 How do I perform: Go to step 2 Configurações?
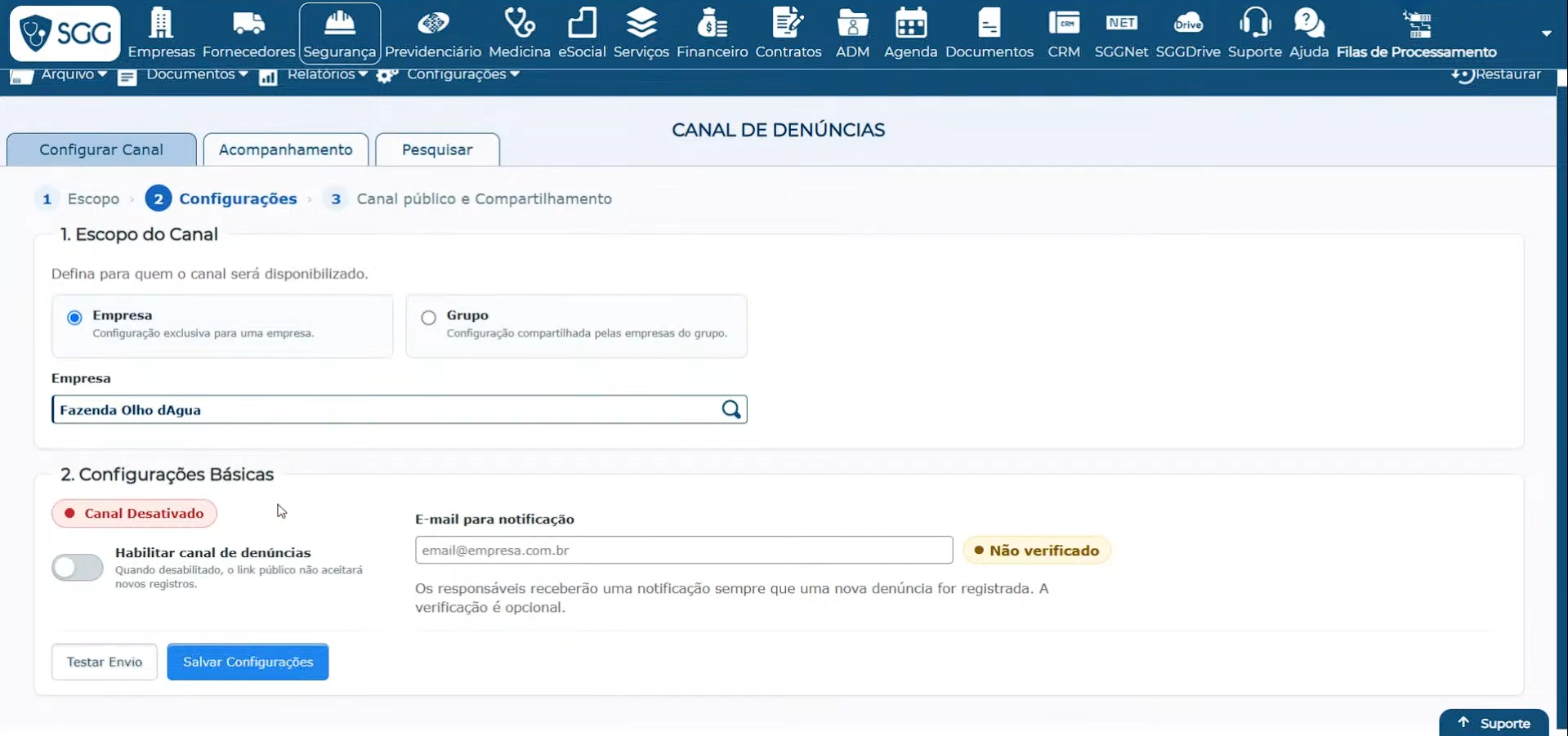[221, 198]
